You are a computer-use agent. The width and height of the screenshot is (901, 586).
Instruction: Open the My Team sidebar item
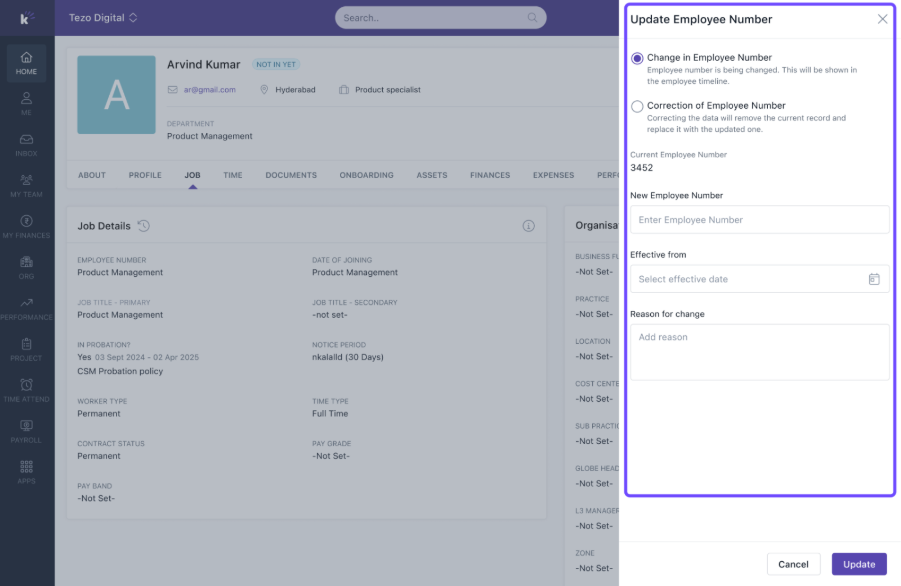click(x=26, y=186)
